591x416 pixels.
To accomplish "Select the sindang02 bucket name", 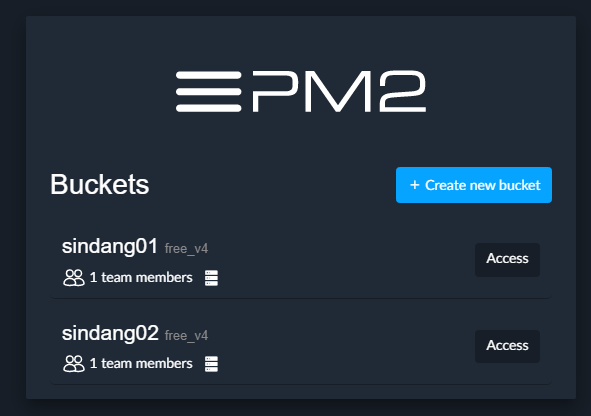I will 110,333.
